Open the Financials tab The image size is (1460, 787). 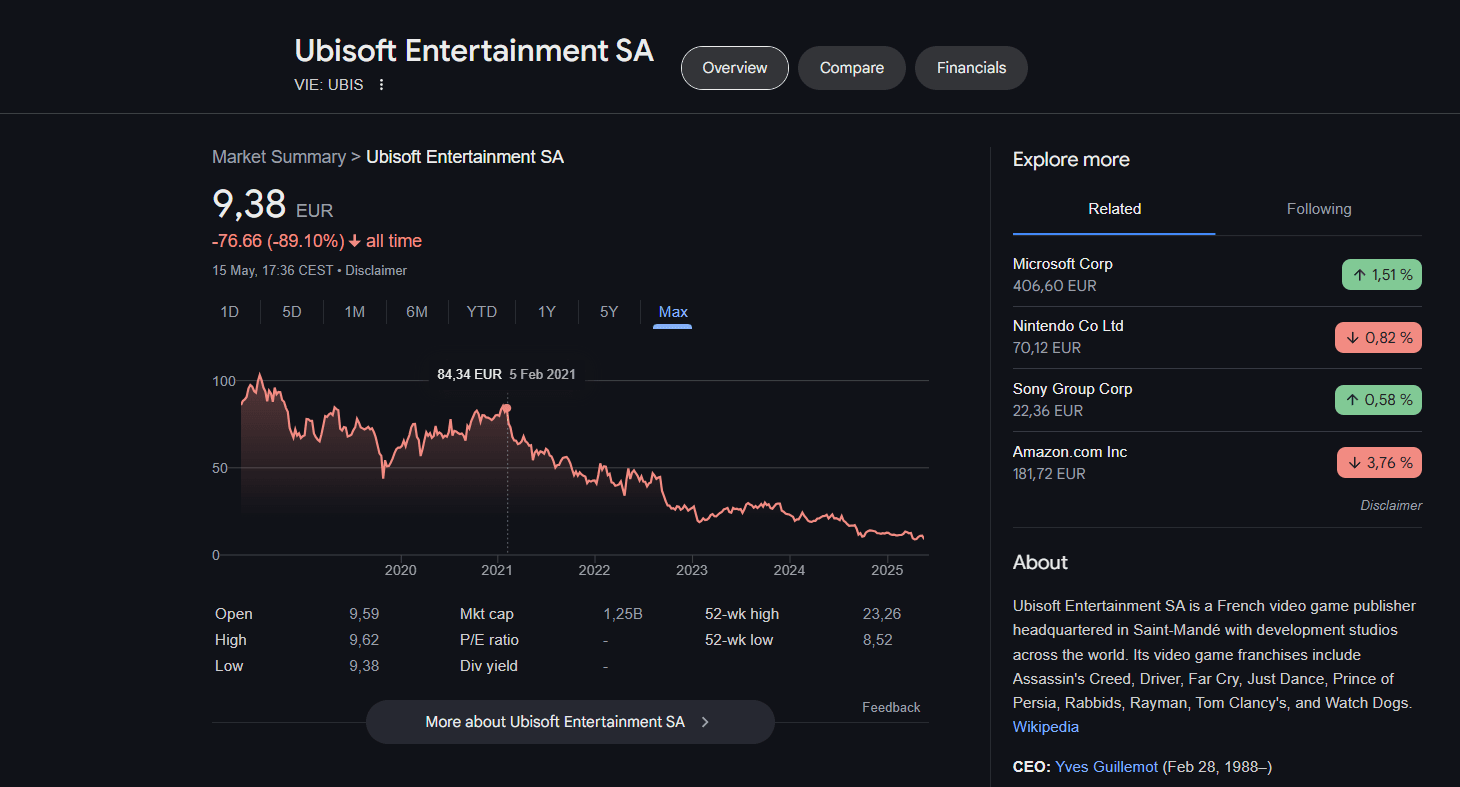[971, 68]
